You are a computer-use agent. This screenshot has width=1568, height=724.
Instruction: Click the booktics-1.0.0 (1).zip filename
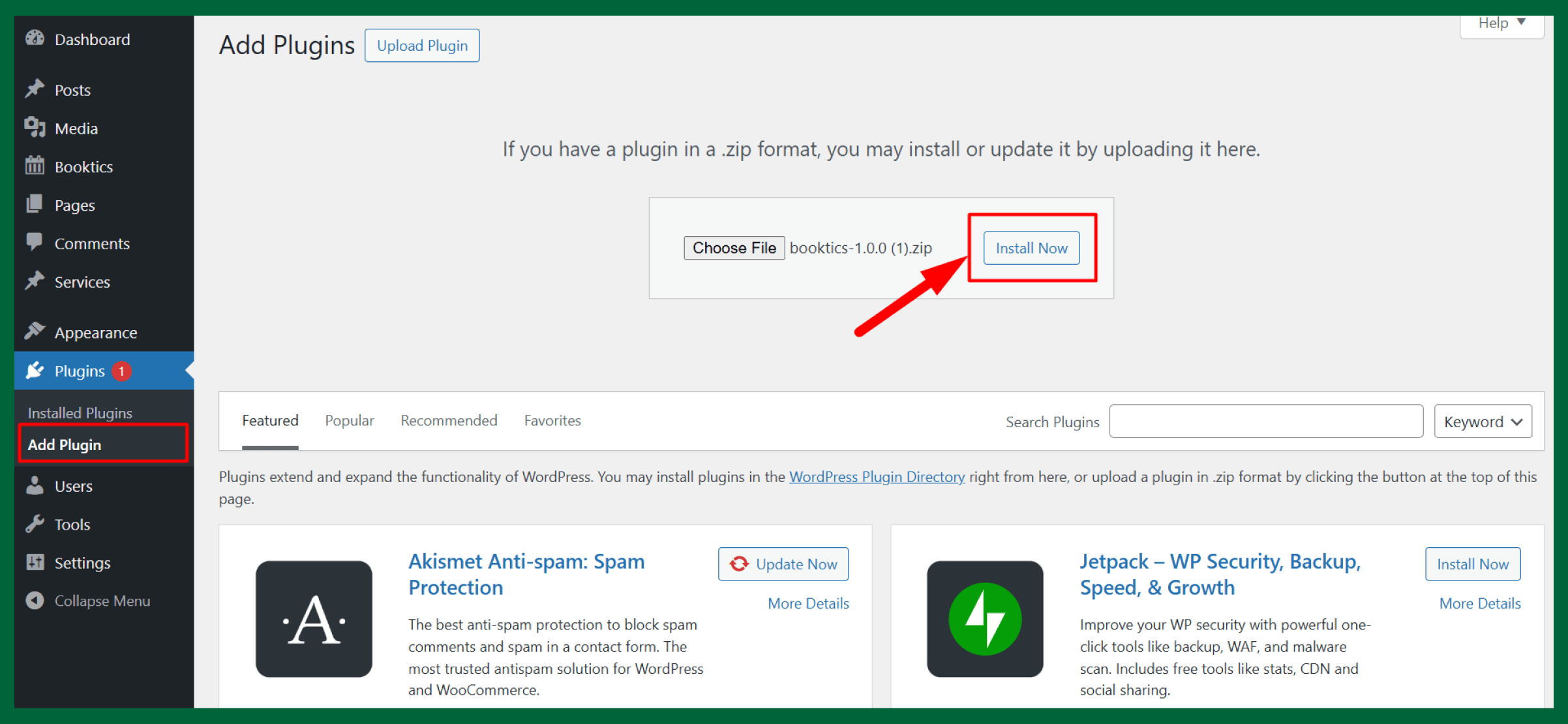pyautogui.click(x=861, y=248)
